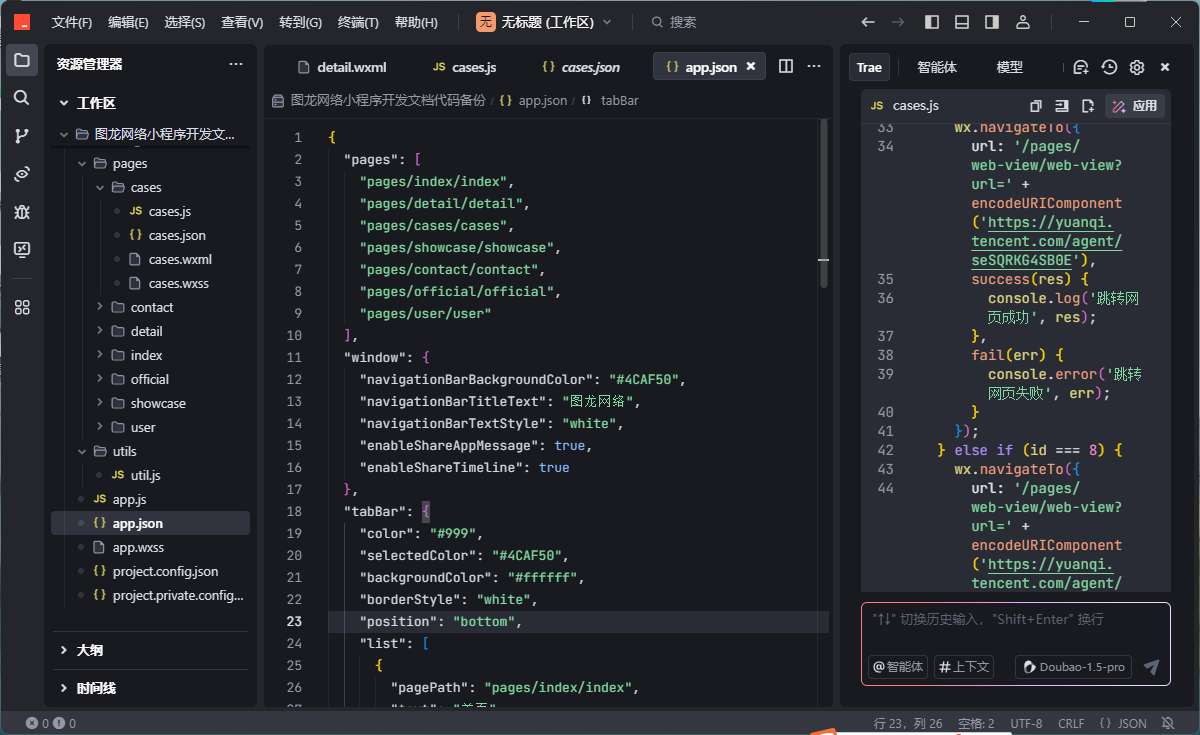The height and width of the screenshot is (735, 1200).
Task: Navigate forward with the right arrow
Action: click(898, 22)
